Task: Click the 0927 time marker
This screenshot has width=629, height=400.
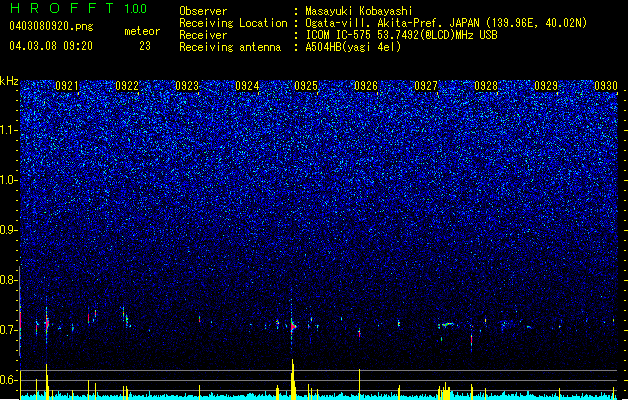Action: click(426, 86)
